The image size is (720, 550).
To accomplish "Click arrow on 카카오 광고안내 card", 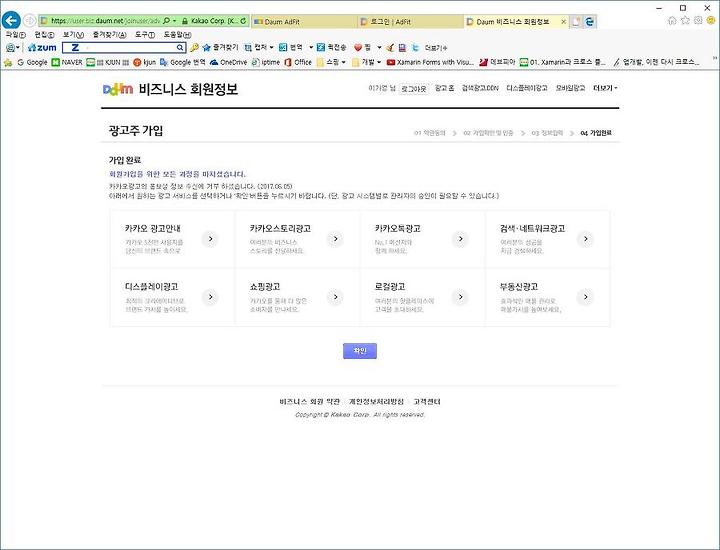I will [x=210, y=239].
